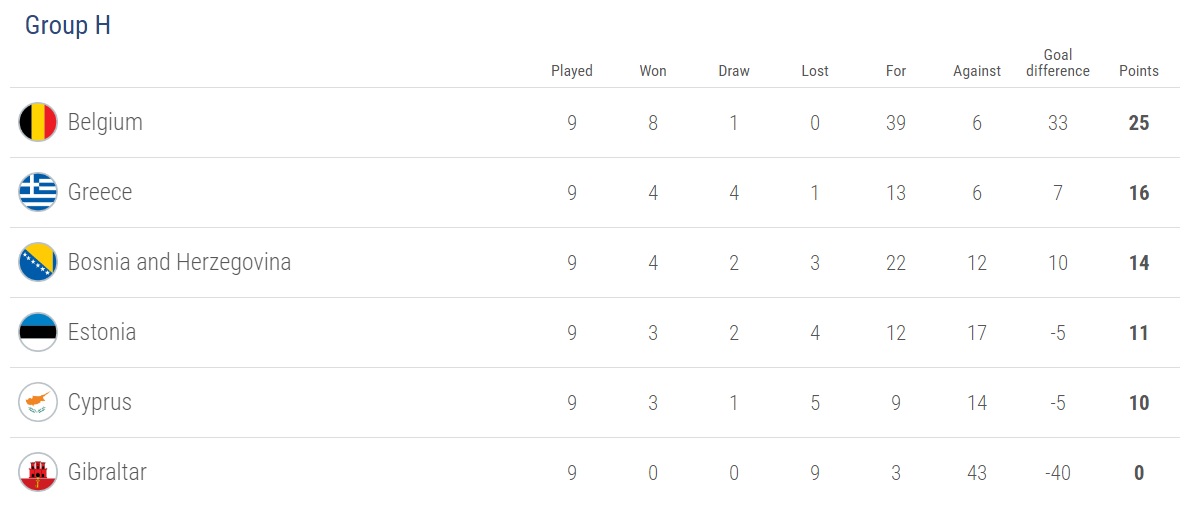Screen dimensions: 1186x510
Task: Select the Bosnia and Herzegovina team name
Action: tap(179, 262)
